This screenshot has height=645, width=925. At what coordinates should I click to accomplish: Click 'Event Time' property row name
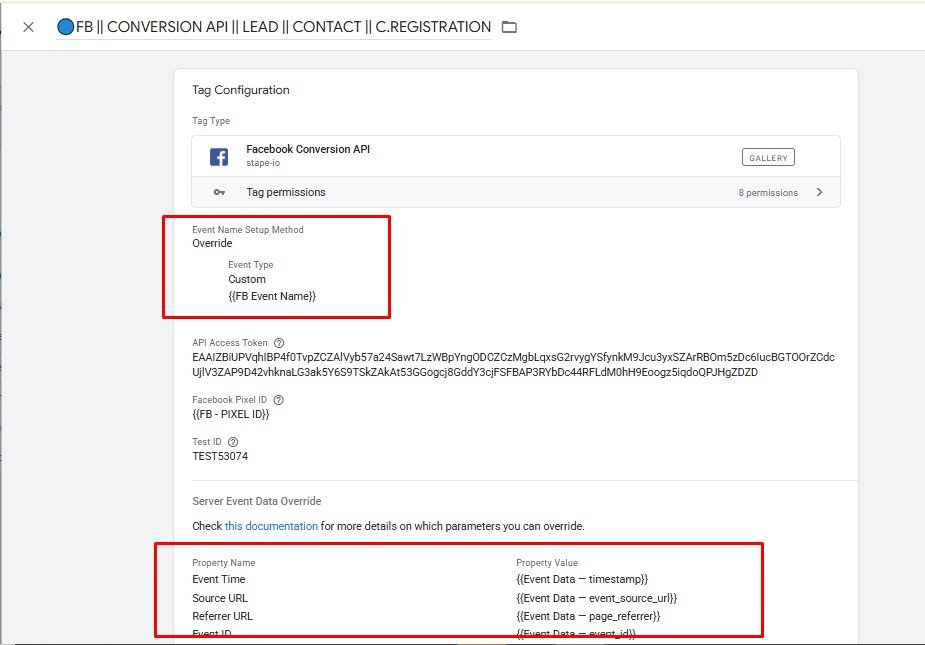tap(219, 579)
